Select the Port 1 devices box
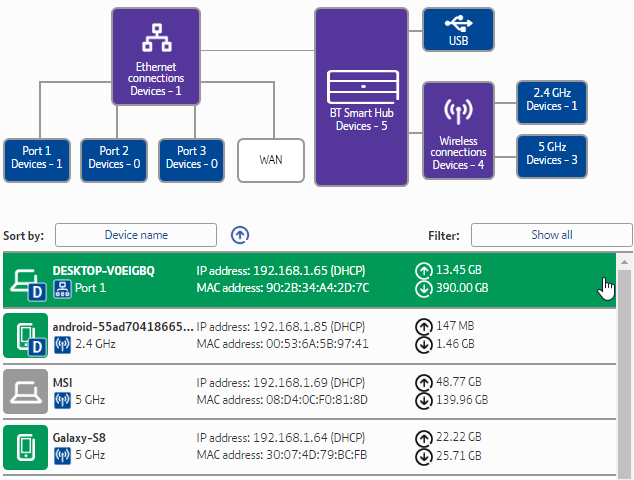 pos(36,159)
